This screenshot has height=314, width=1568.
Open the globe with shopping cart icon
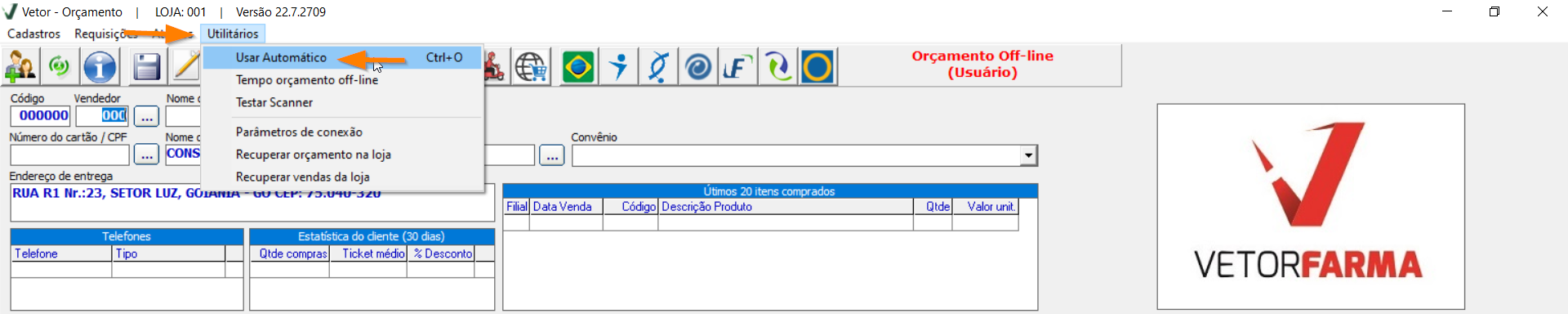[x=531, y=66]
